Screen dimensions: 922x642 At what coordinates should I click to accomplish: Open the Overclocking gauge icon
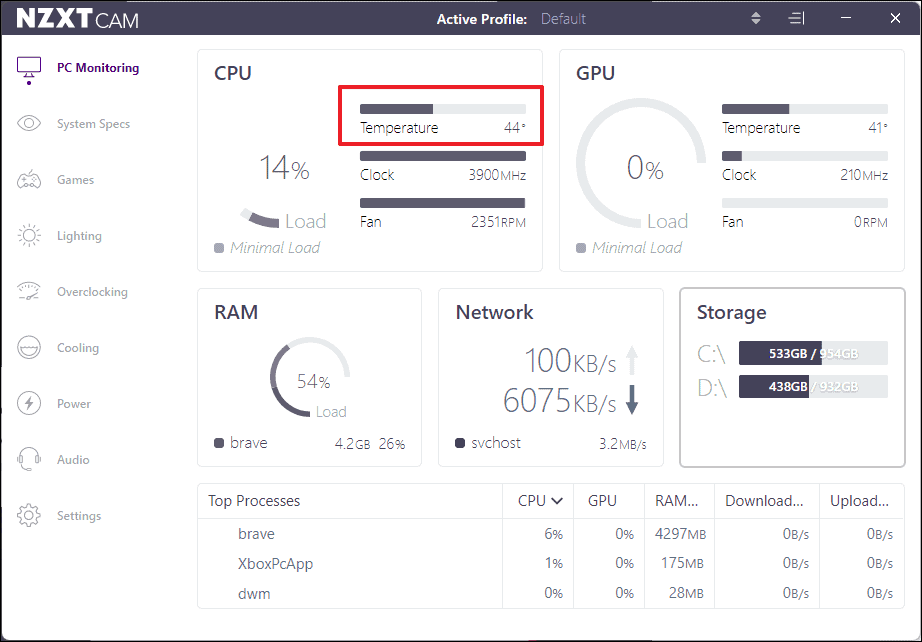[x=29, y=292]
